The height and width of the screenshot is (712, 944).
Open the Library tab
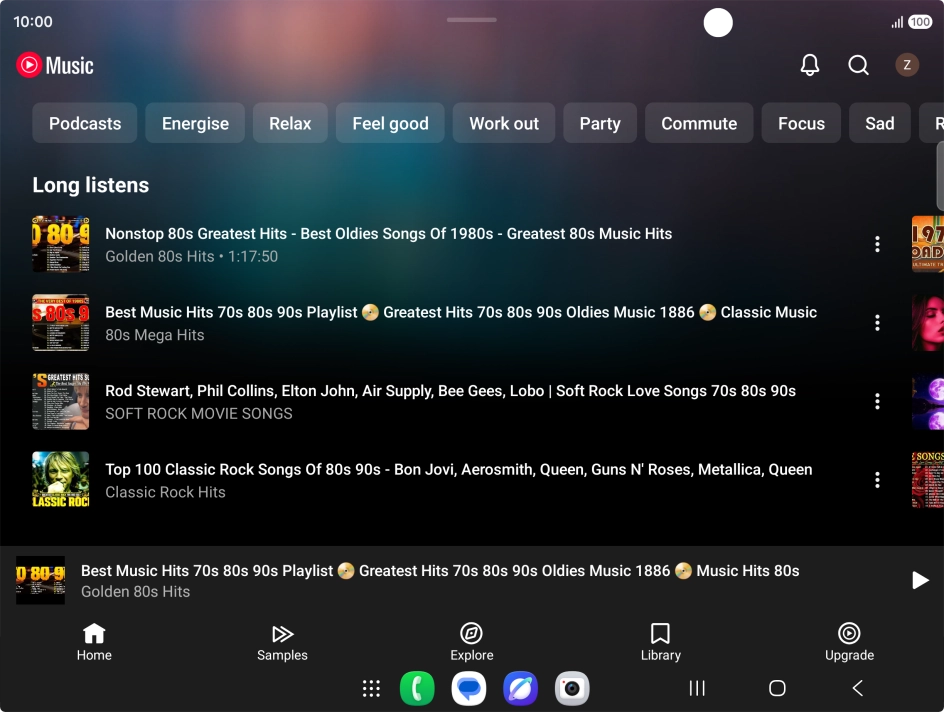pos(660,642)
